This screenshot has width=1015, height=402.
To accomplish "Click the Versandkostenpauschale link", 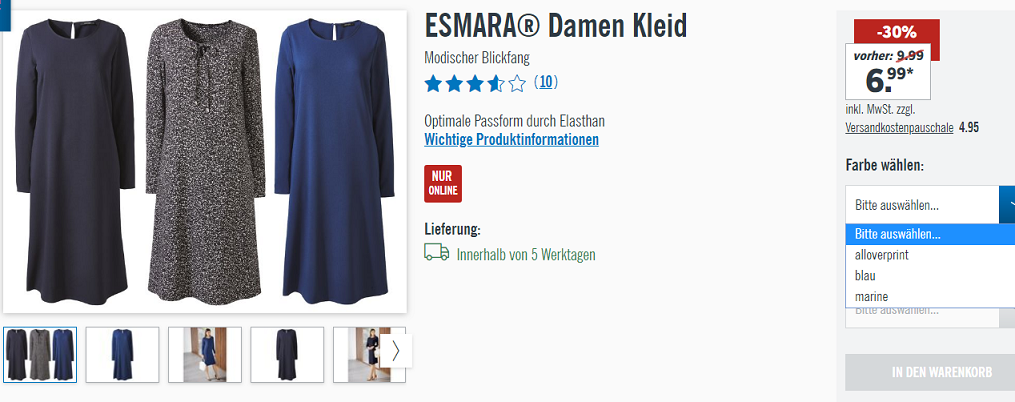I will [899, 128].
